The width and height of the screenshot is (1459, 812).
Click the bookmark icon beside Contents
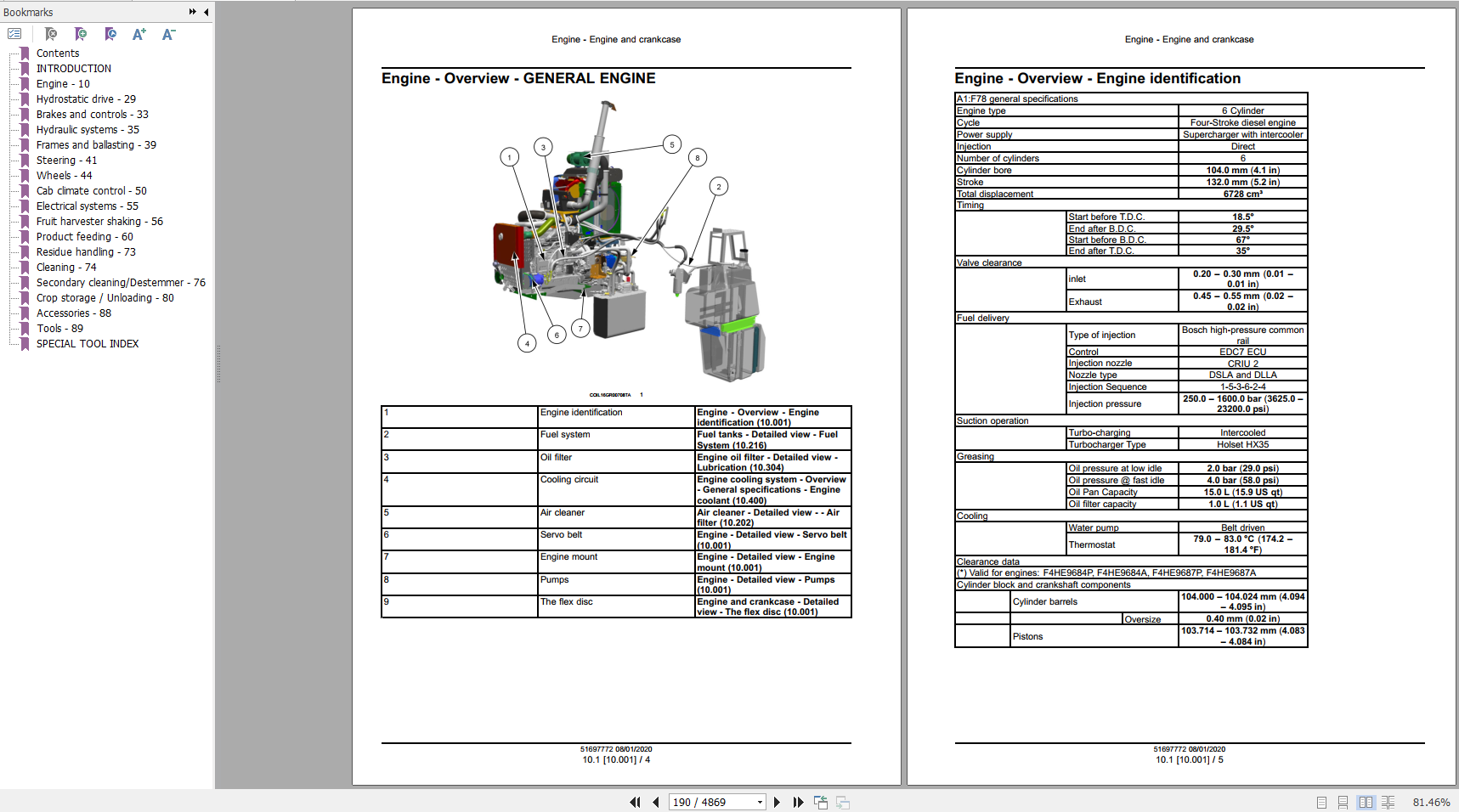coord(25,53)
